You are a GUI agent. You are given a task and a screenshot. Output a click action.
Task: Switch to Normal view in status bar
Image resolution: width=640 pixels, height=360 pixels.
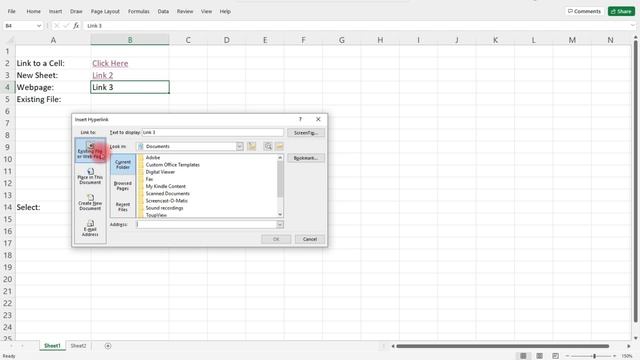(x=523, y=356)
